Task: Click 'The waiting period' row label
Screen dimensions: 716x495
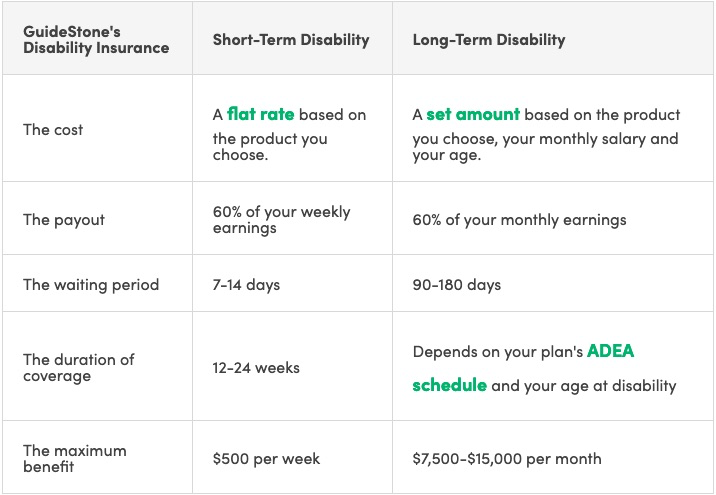Action: (x=91, y=284)
